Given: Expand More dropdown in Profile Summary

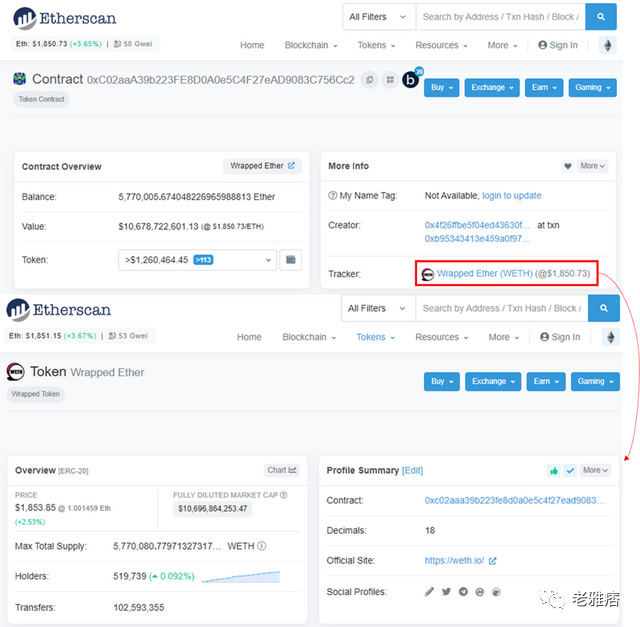Looking at the screenshot, I should 595,470.
